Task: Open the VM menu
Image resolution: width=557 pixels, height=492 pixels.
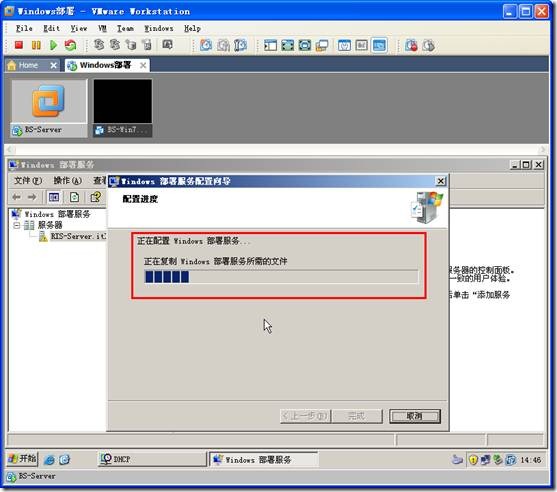Action: click(x=102, y=28)
